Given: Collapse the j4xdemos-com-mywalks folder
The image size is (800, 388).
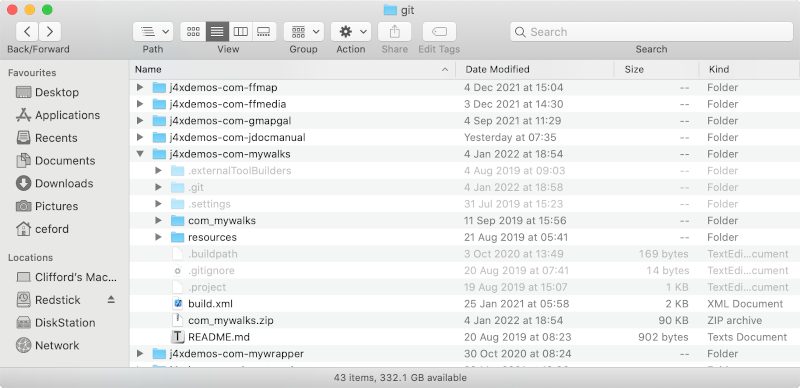Looking at the screenshot, I should (x=140, y=154).
